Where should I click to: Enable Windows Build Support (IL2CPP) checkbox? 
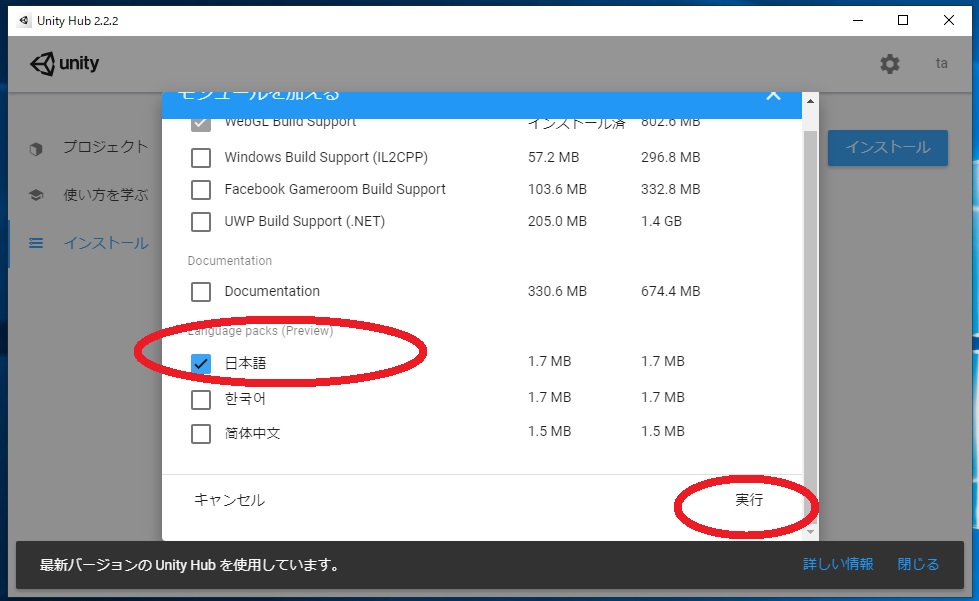(200, 157)
